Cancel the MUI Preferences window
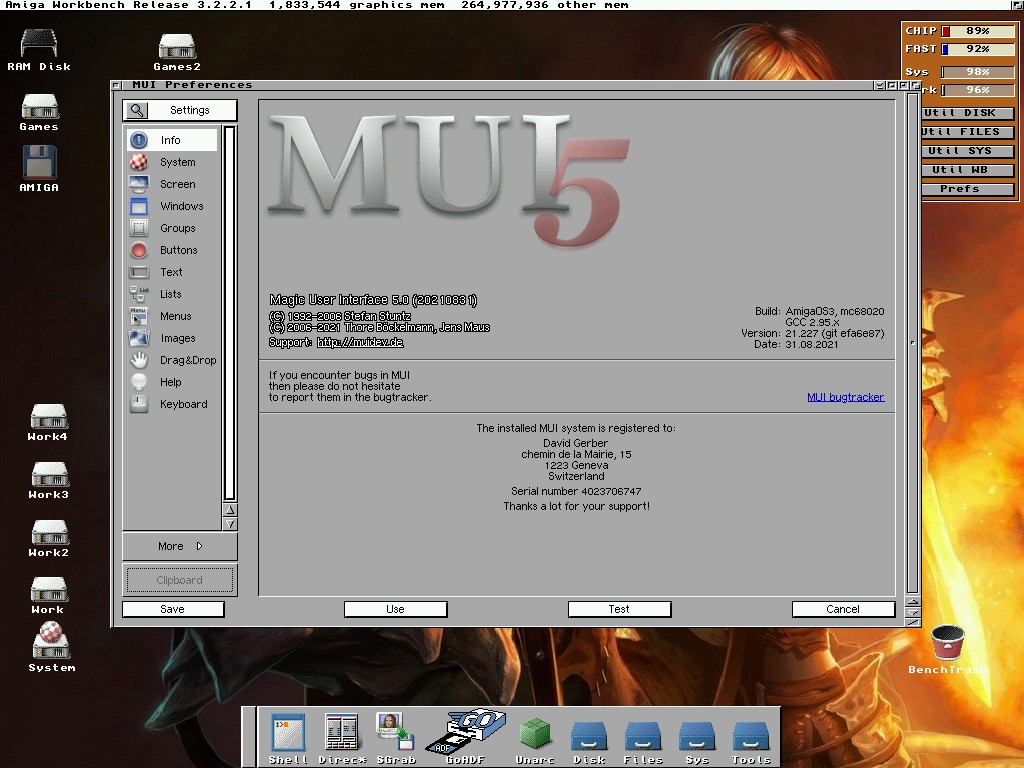Viewport: 1024px width, 768px height. 843,609
